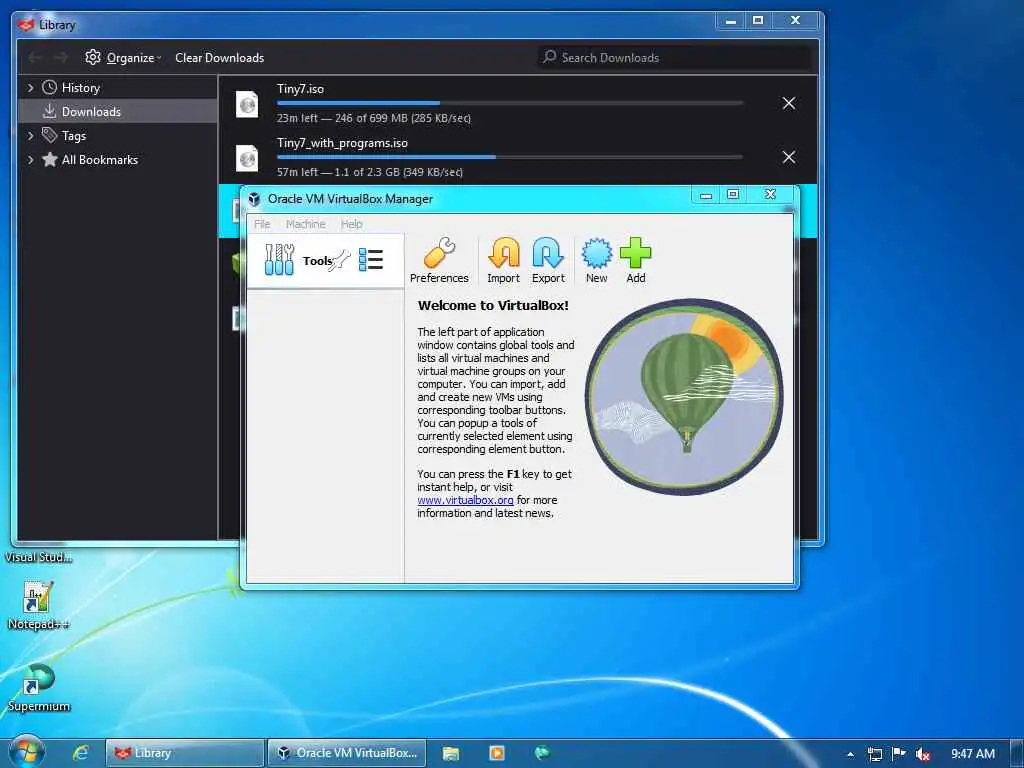Click the Library back arrow

(35, 57)
